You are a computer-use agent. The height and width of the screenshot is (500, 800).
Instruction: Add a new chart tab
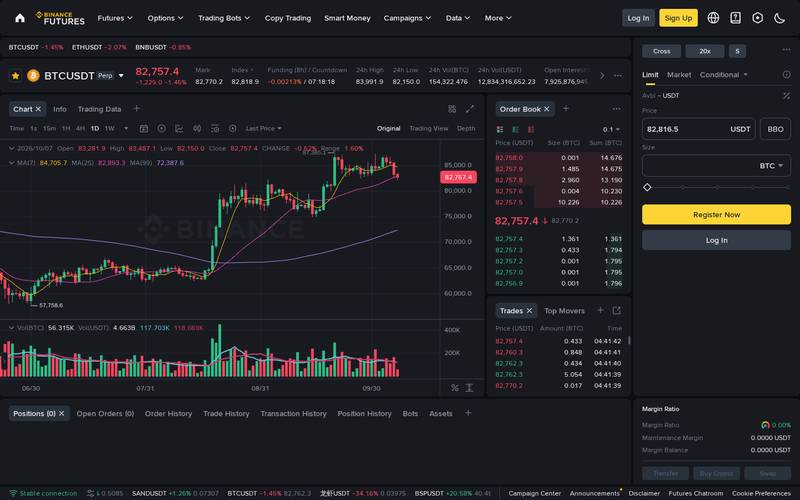(136, 108)
